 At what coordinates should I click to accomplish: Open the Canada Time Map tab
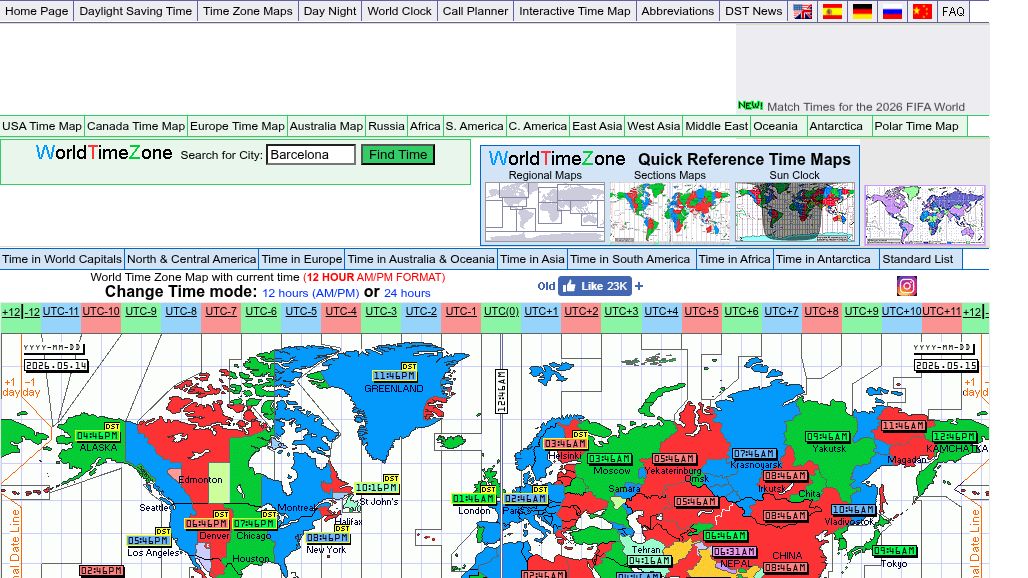coord(136,126)
